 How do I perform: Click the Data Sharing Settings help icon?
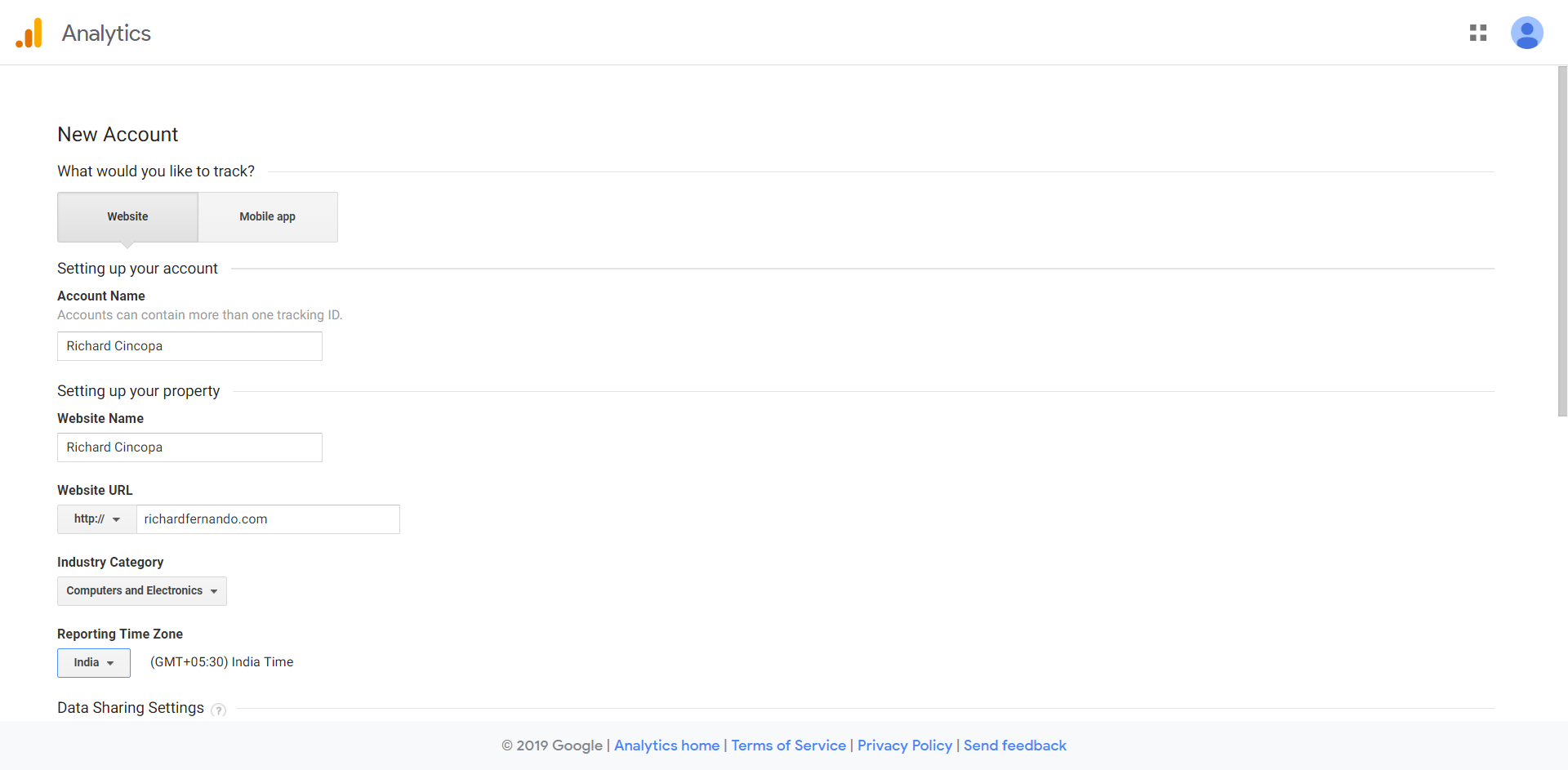coord(218,710)
